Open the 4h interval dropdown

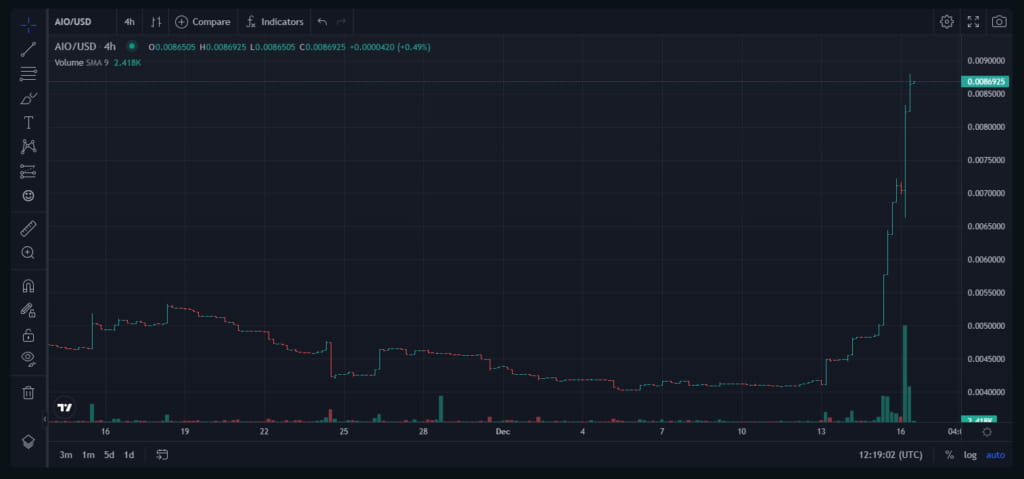click(x=129, y=22)
